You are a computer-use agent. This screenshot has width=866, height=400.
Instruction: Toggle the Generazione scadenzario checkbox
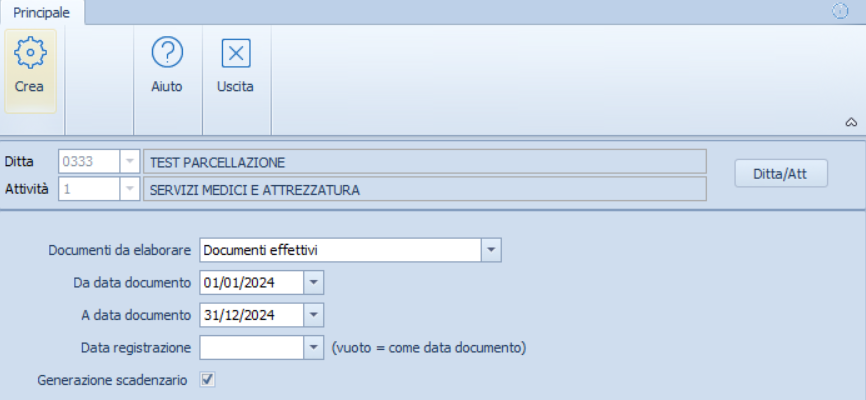coord(207,380)
